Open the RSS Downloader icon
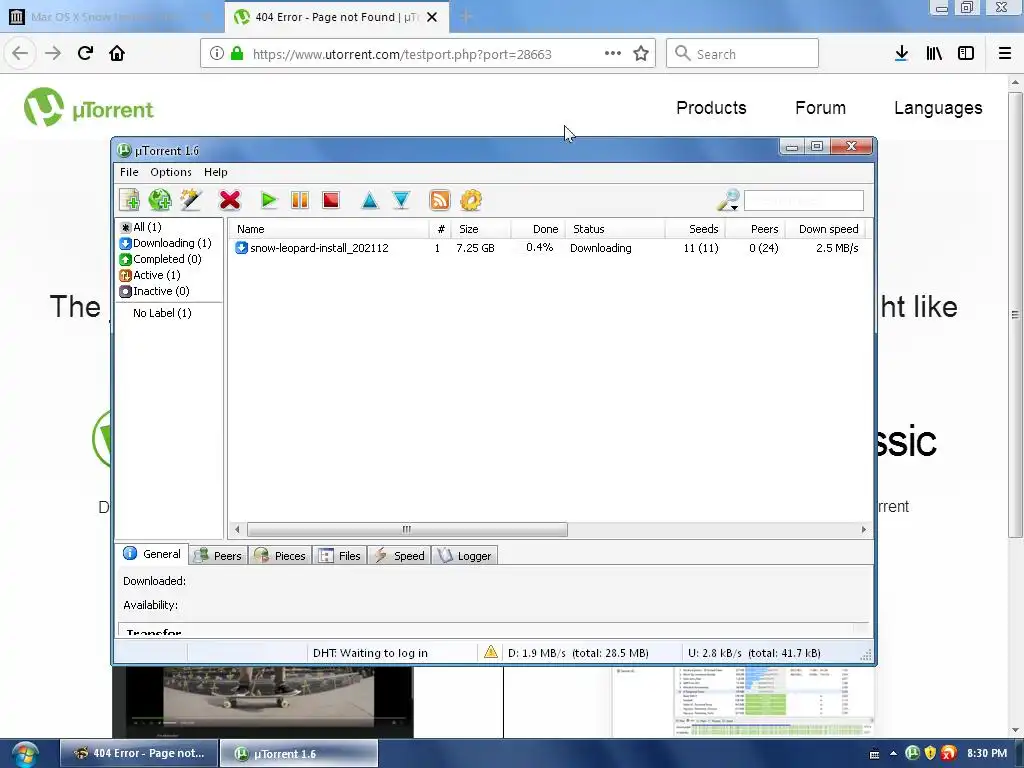Viewport: 1024px width, 768px height. pos(440,200)
